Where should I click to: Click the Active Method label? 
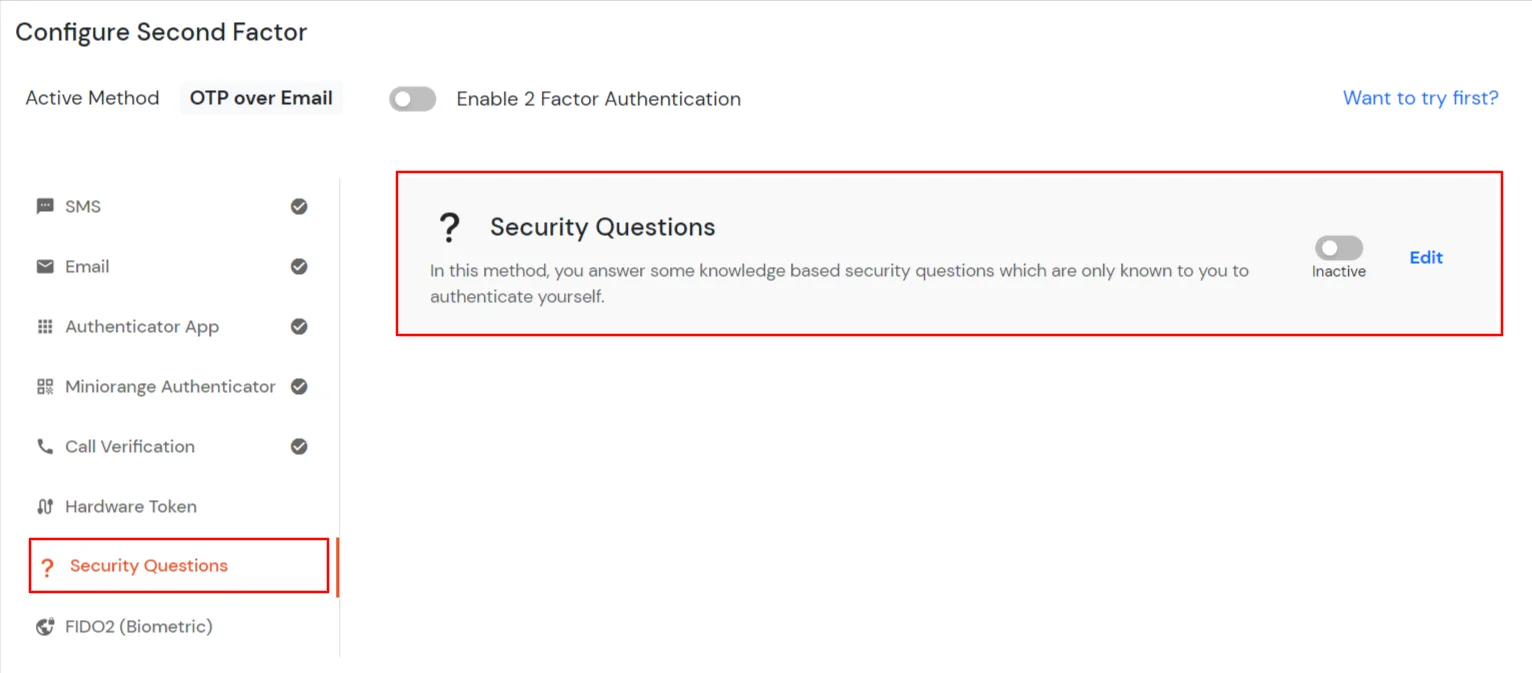[x=91, y=97]
